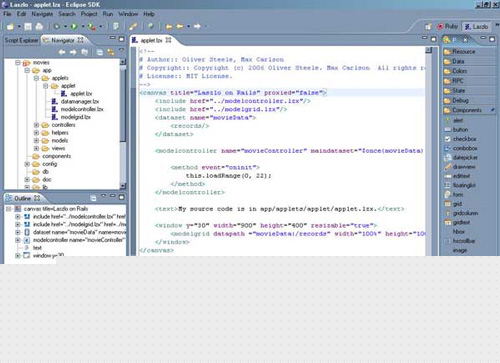Pin the Components palette drawer
500x363 pixels.
(492, 110)
